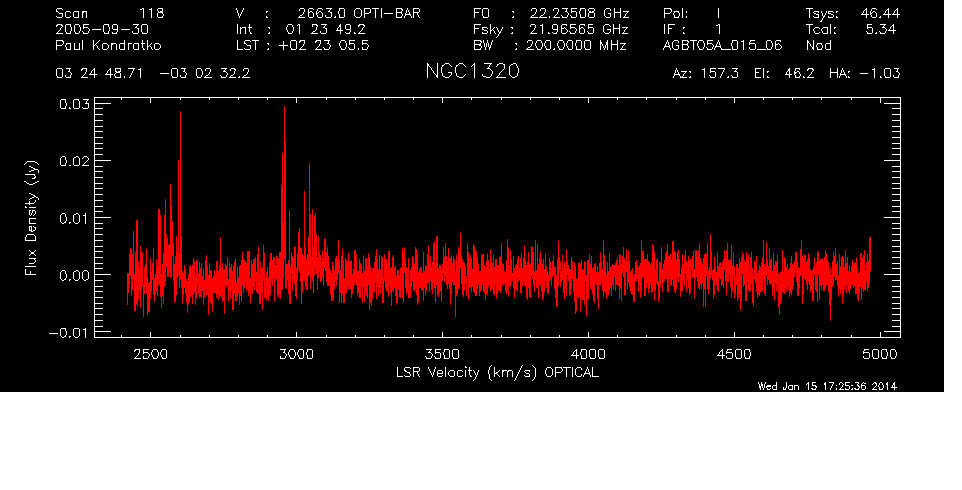Click the 3500 x-axis tick label
962x490 pixels.
click(442, 354)
